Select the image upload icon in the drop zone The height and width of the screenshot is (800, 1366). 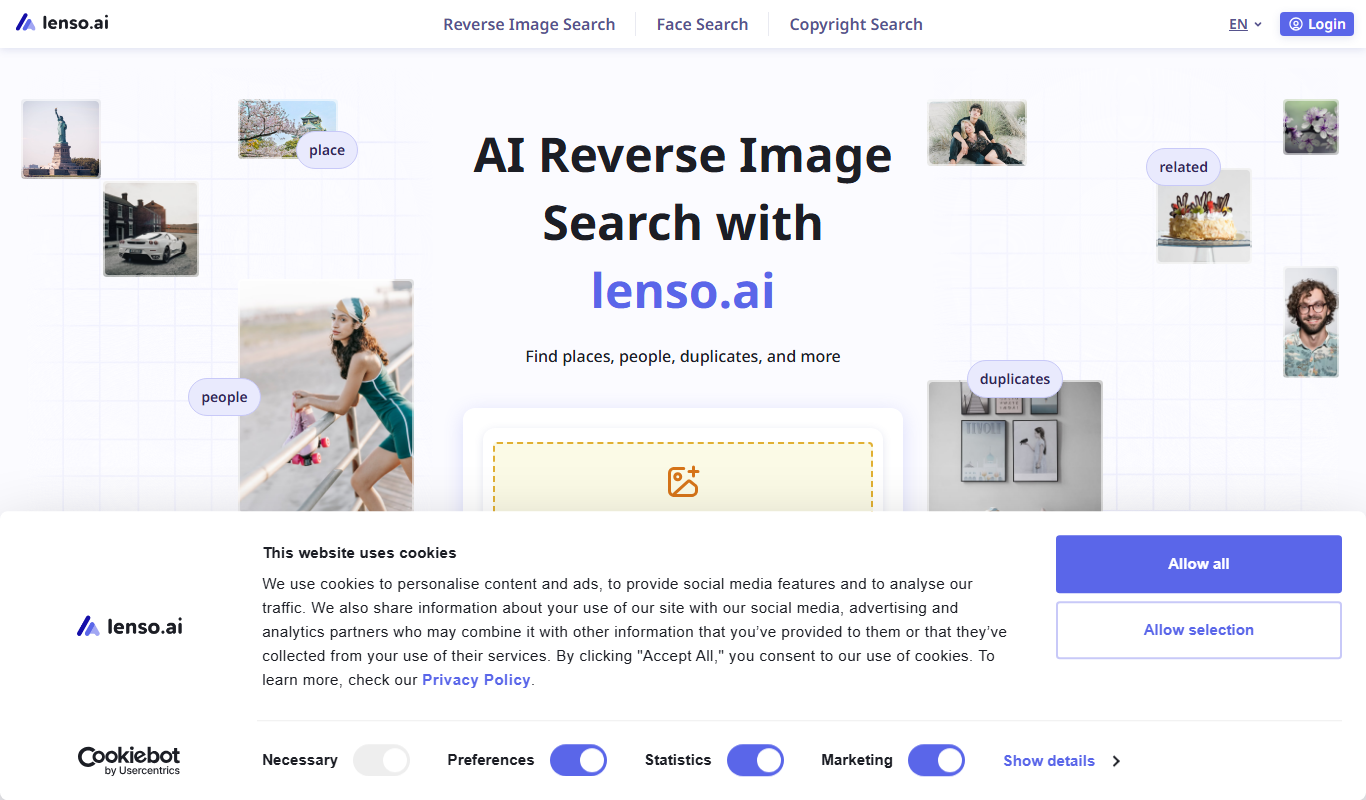point(683,481)
